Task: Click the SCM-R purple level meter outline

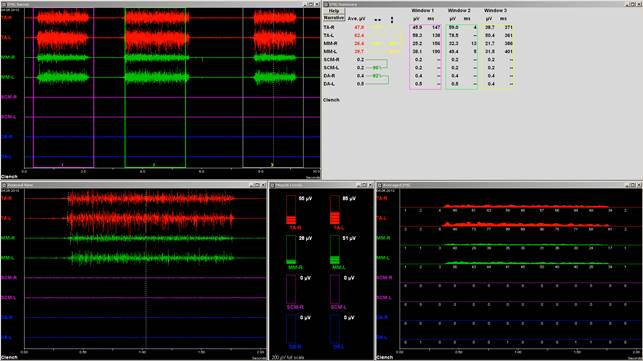Action: (291, 289)
